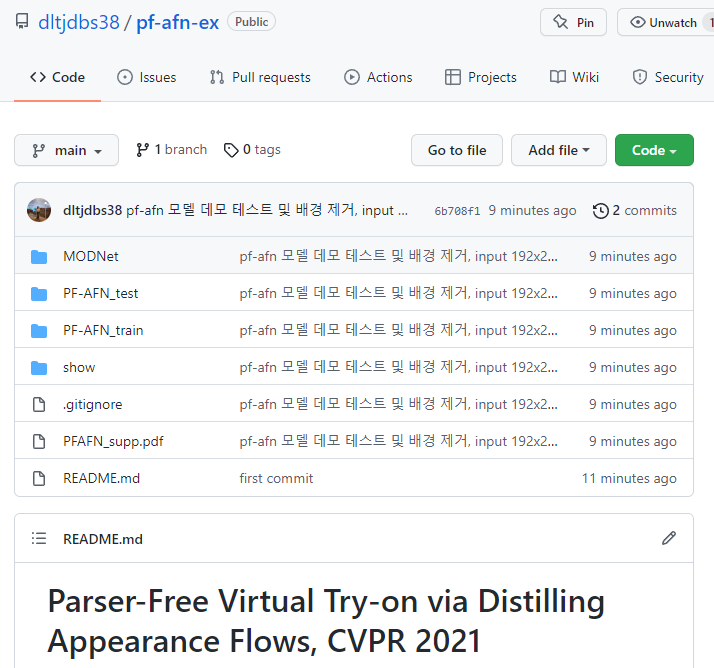View the 2 commits history
This screenshot has height=668, width=714.
point(634,210)
